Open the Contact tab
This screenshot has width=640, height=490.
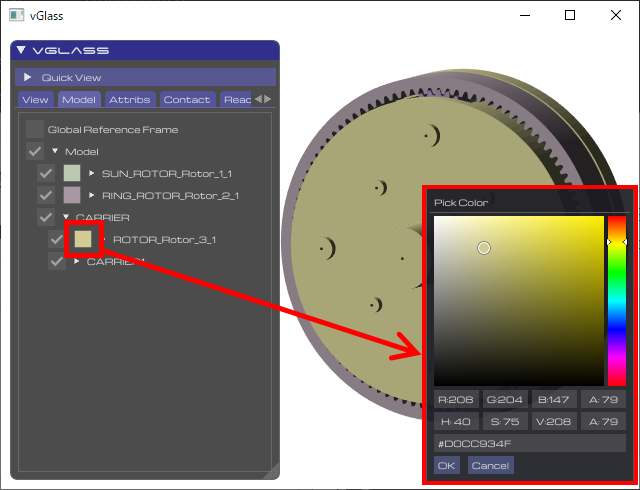[187, 99]
